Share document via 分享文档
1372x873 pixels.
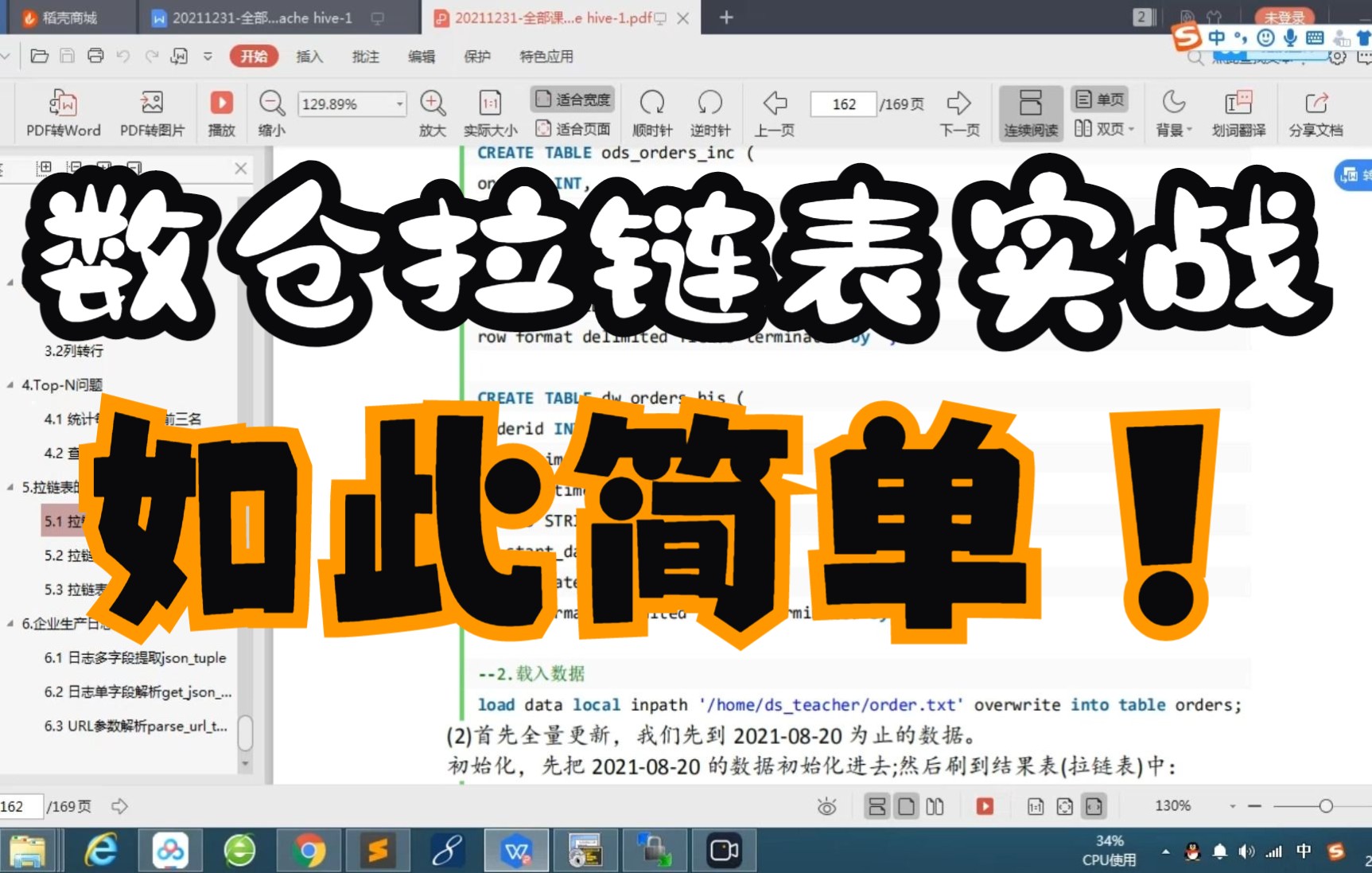click(x=1316, y=111)
